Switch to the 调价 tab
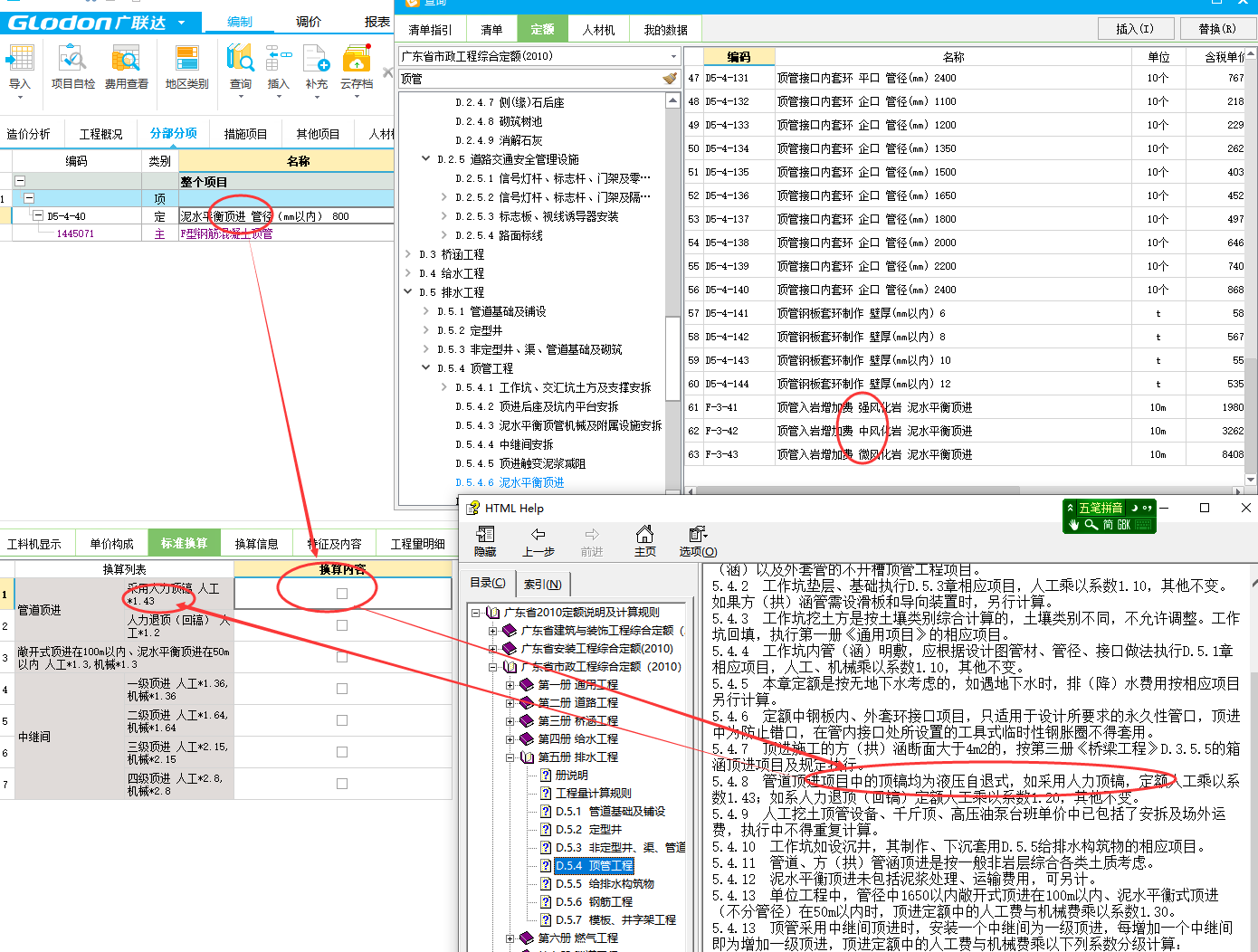This screenshot has height=952, width=1258. pos(309,22)
